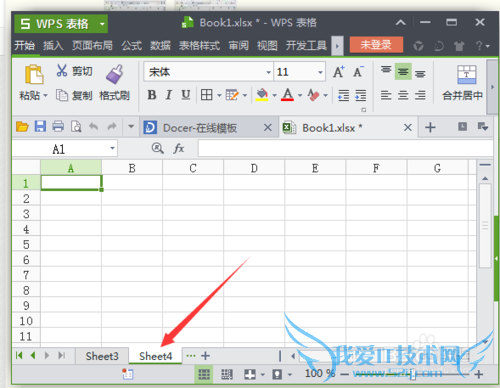
Task: Show more ribbon tabs arrow
Action: (337, 45)
